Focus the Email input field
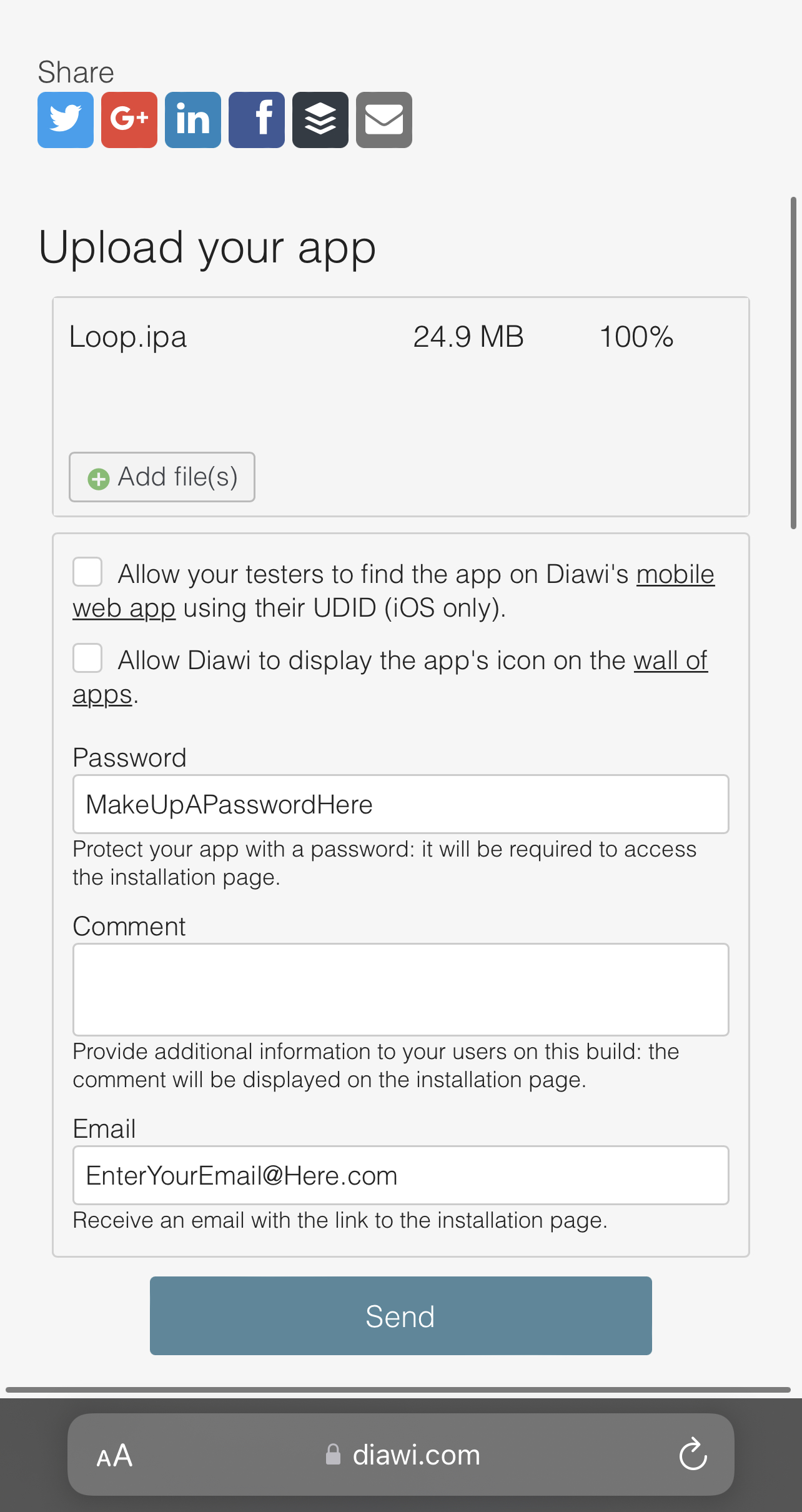 click(401, 1175)
